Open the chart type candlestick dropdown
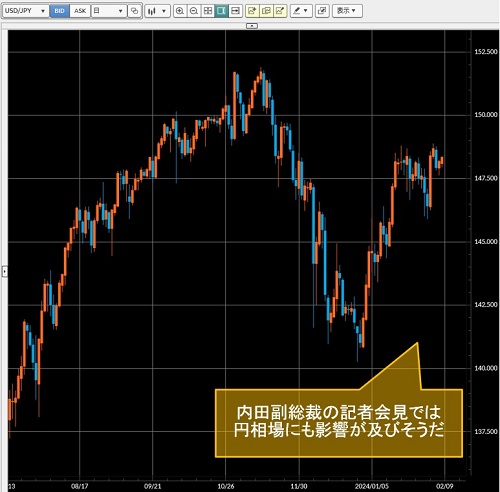Image resolution: width=500 pixels, height=492 pixels. [x=157, y=11]
